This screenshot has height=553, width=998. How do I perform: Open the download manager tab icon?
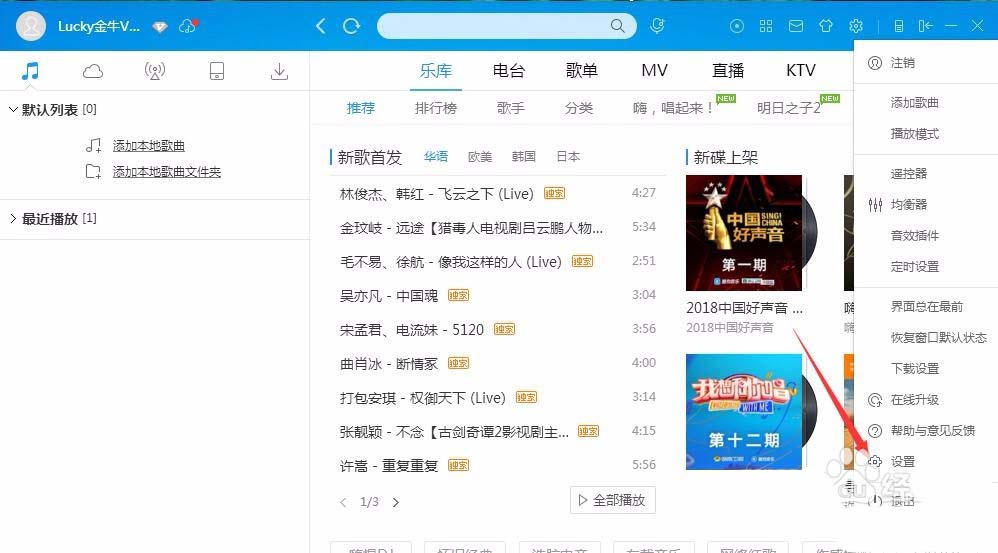pyautogui.click(x=279, y=71)
